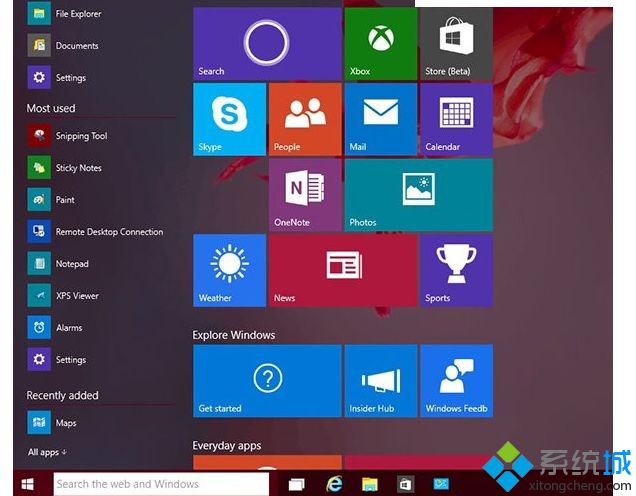This screenshot has height=496, width=636.
Task: Expand All apps list
Action: tap(47, 452)
